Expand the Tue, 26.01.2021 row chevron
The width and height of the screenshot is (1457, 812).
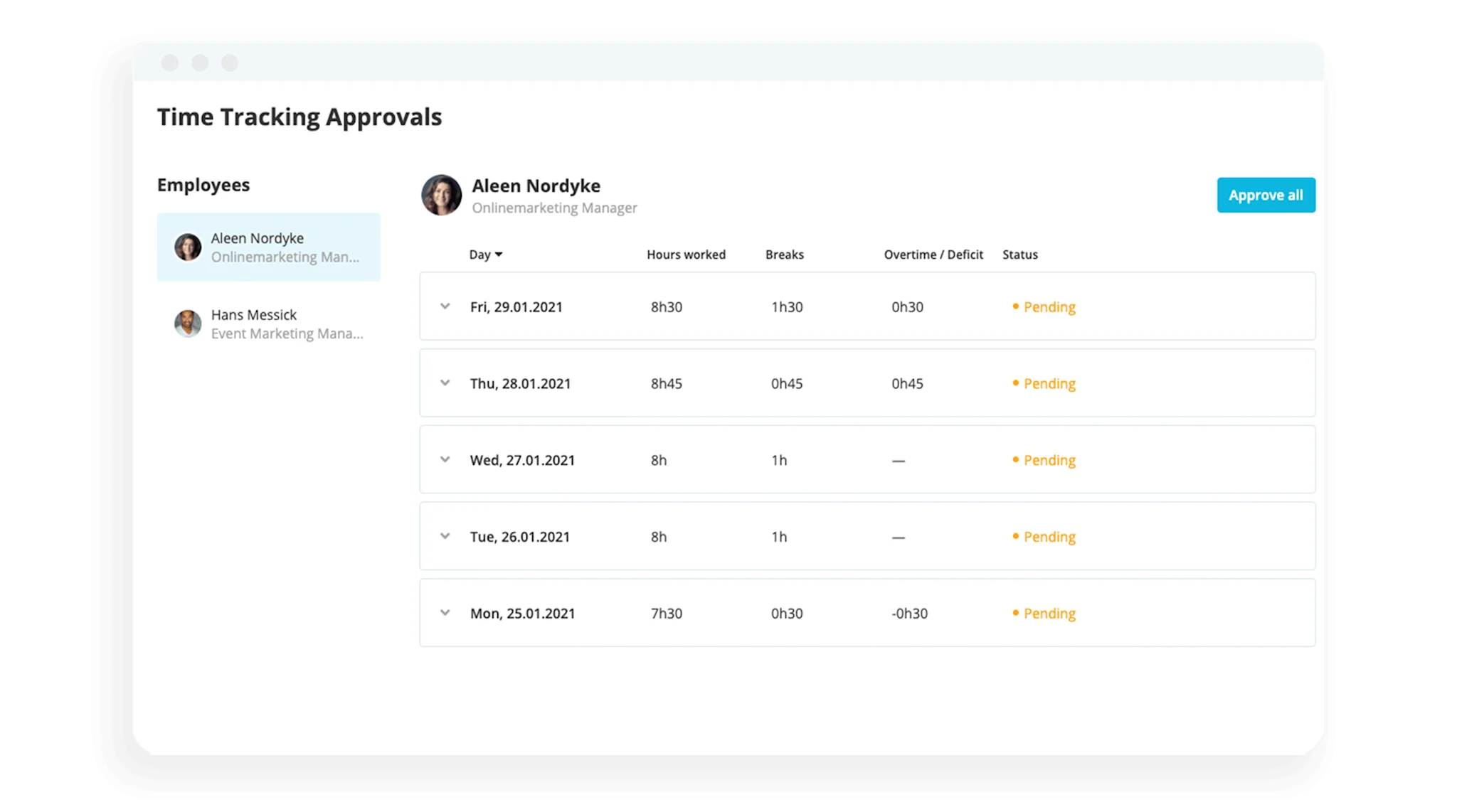[445, 536]
